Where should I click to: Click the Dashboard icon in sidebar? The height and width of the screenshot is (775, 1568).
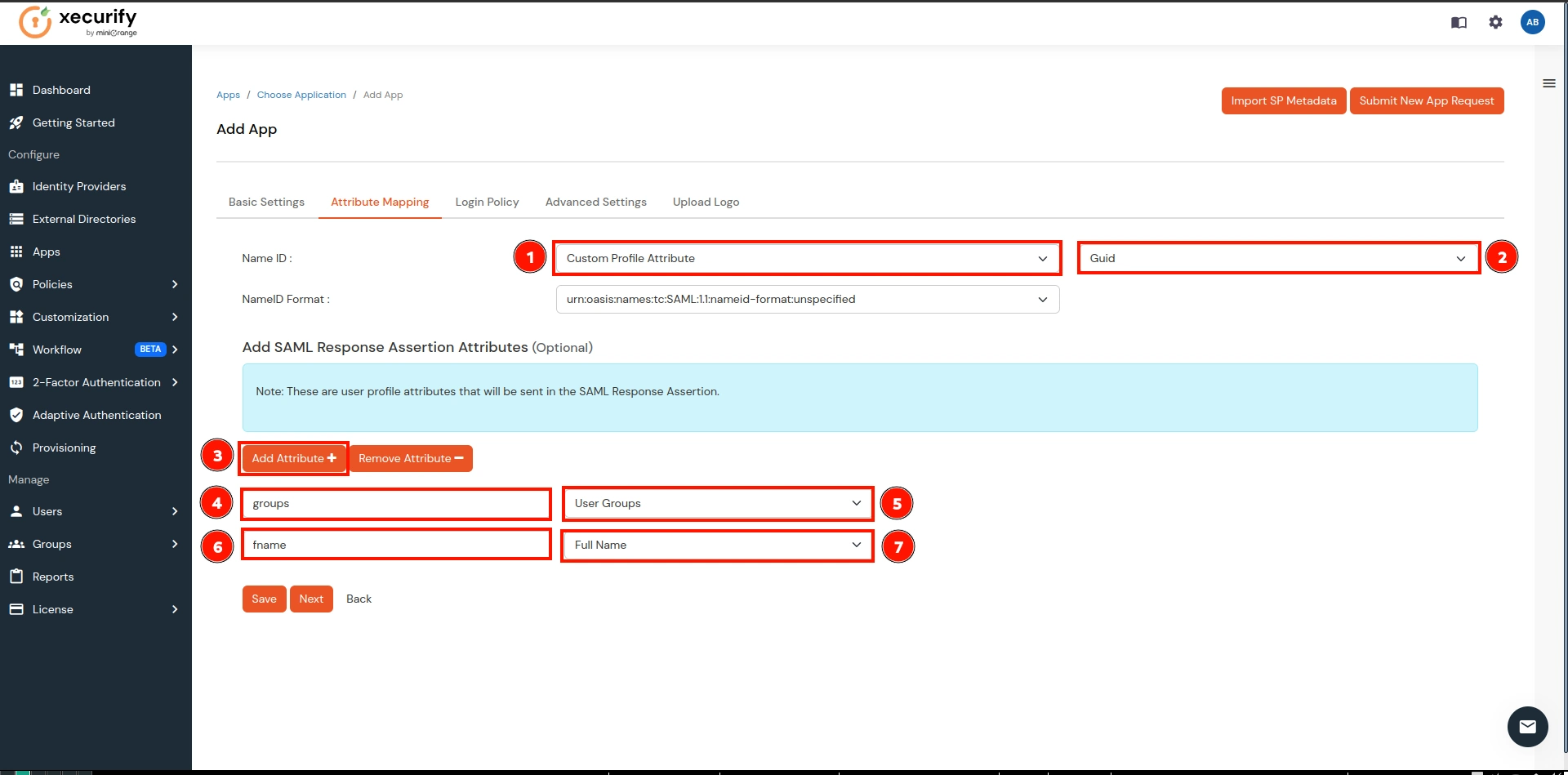[x=16, y=90]
